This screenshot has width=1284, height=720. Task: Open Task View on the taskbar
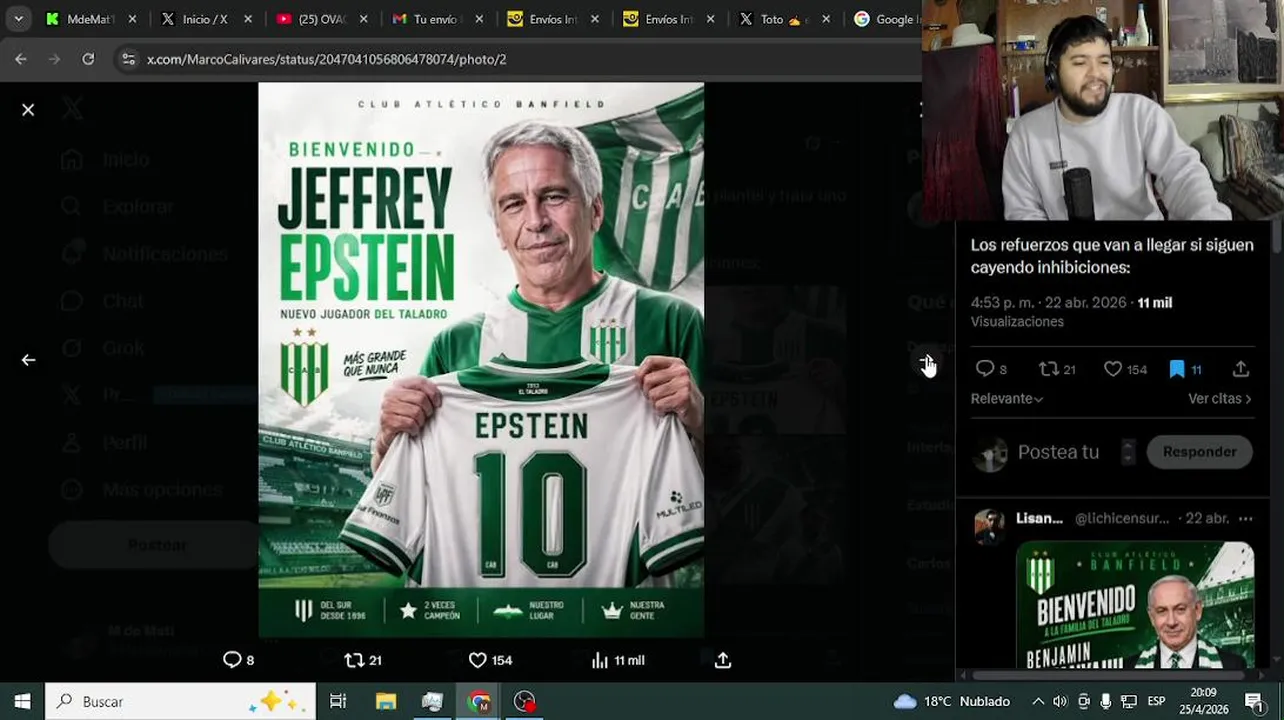point(338,701)
